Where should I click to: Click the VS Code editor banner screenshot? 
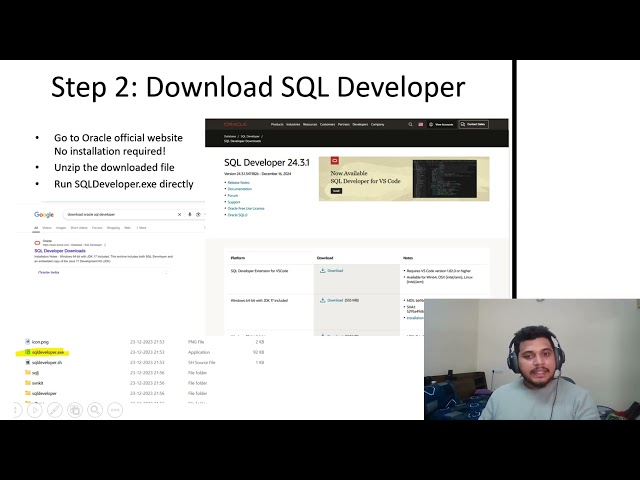click(x=444, y=179)
